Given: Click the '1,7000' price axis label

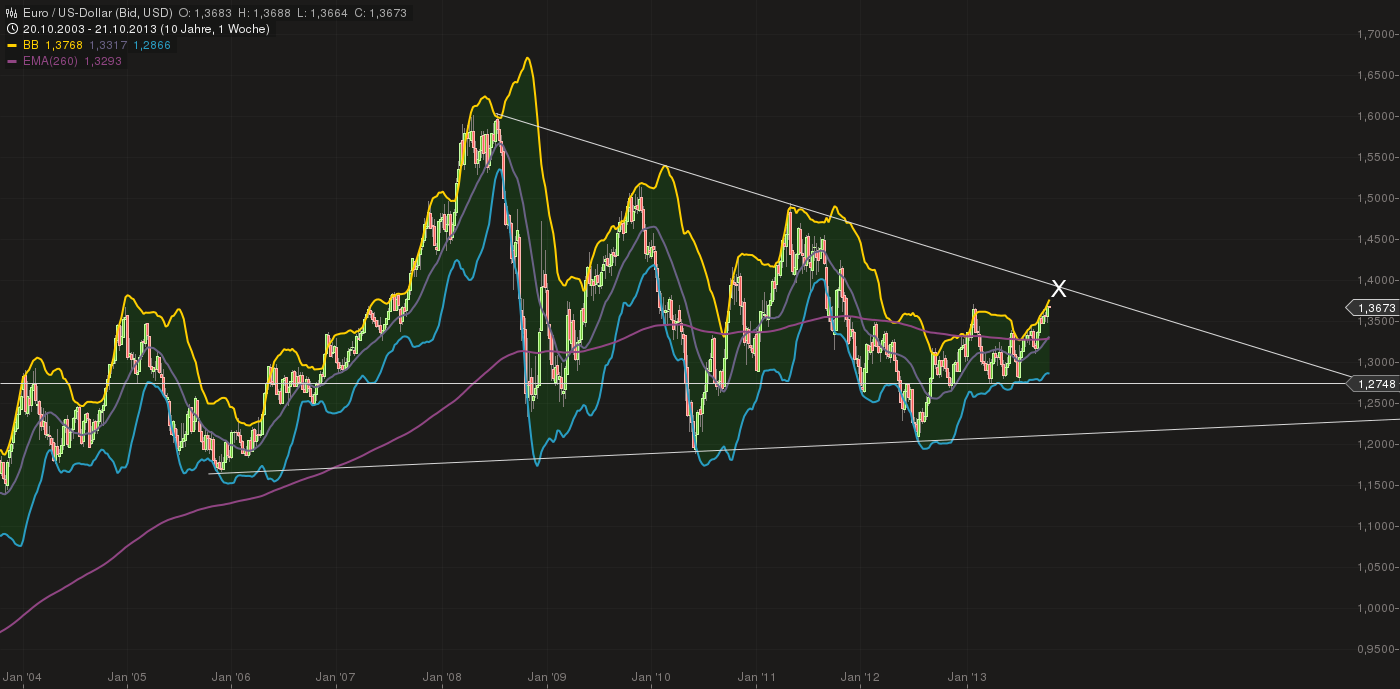Looking at the screenshot, I should pos(1377,35).
